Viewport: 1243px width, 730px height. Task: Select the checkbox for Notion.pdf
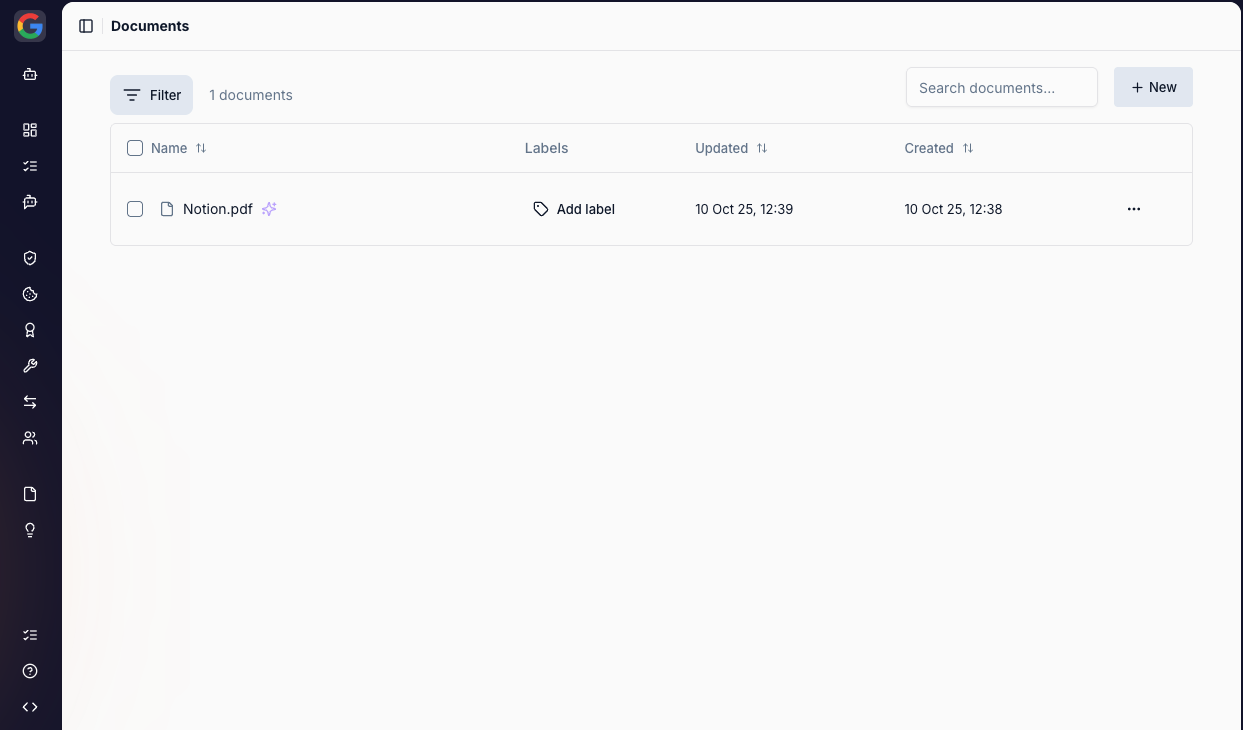pos(135,209)
